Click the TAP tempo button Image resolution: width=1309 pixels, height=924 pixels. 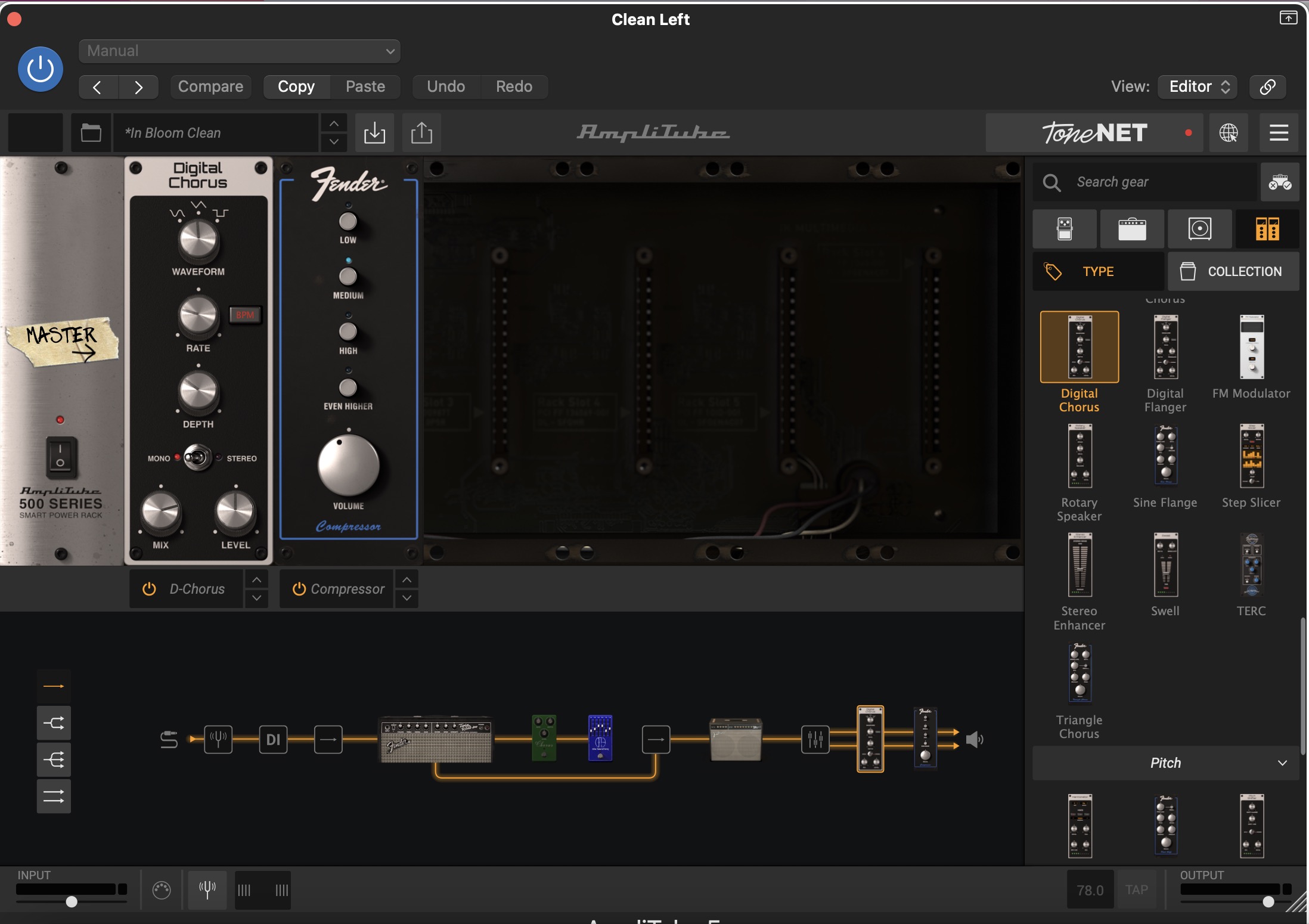click(x=1137, y=890)
